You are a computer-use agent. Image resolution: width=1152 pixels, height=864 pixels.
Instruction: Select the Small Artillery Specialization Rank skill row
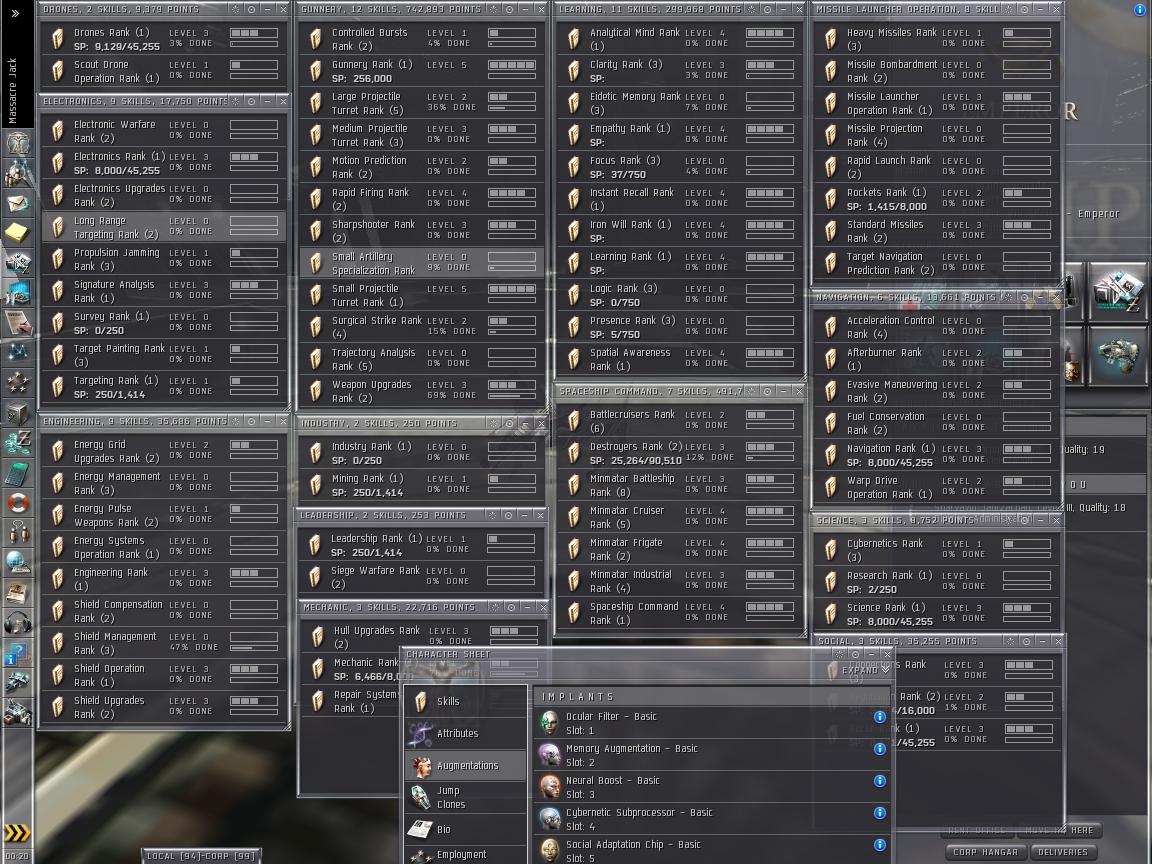(x=421, y=263)
